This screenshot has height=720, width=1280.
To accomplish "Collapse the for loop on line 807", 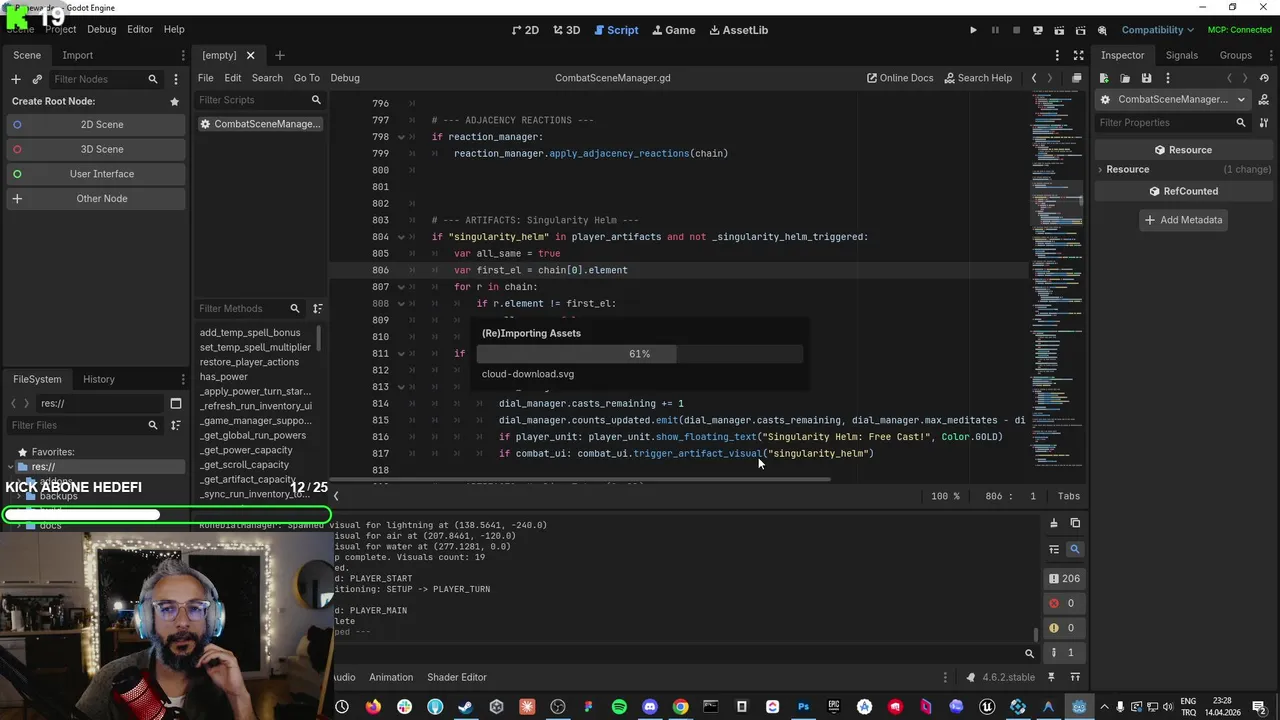I will (401, 287).
